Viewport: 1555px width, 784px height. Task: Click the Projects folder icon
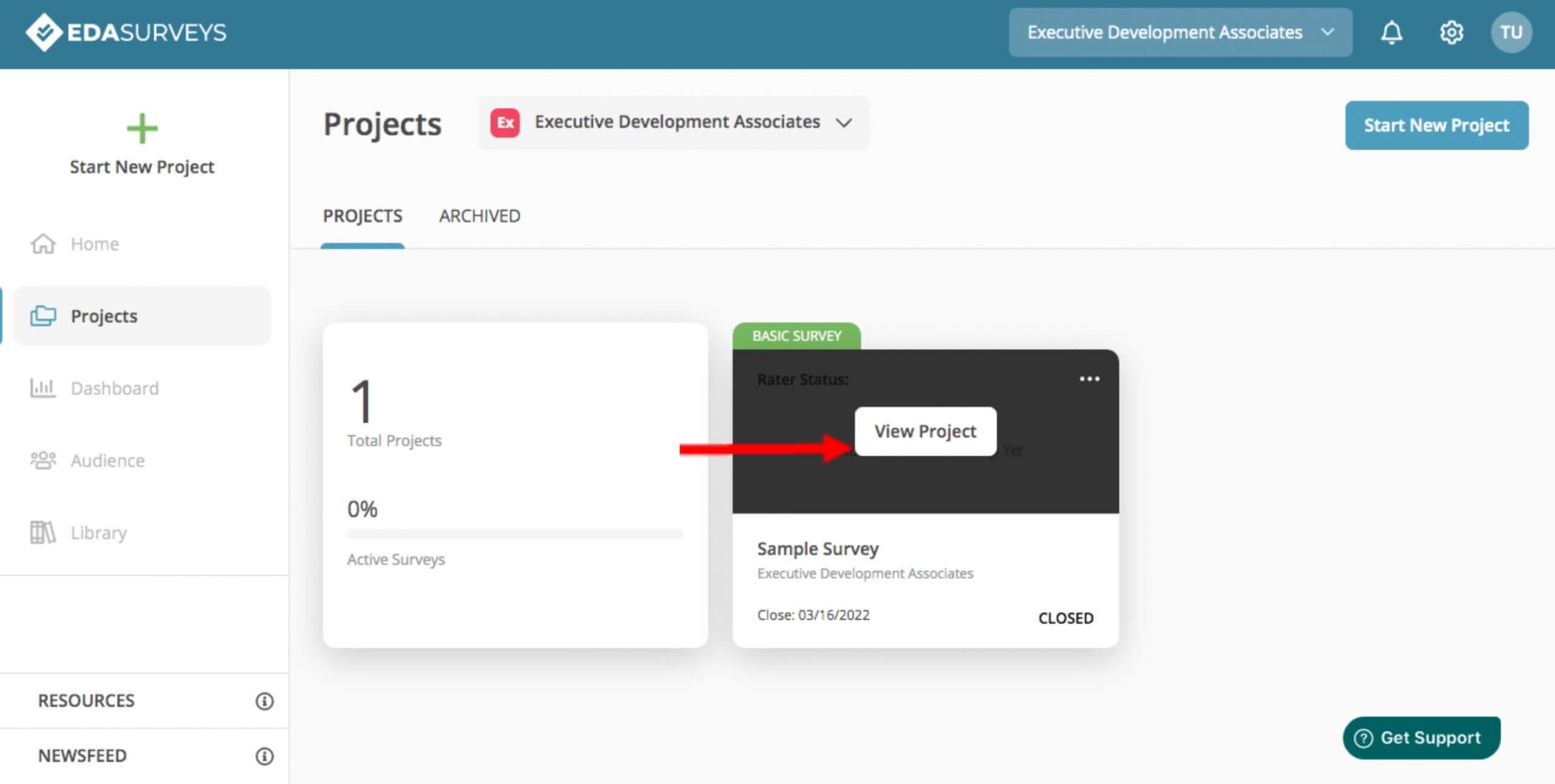[x=43, y=316]
